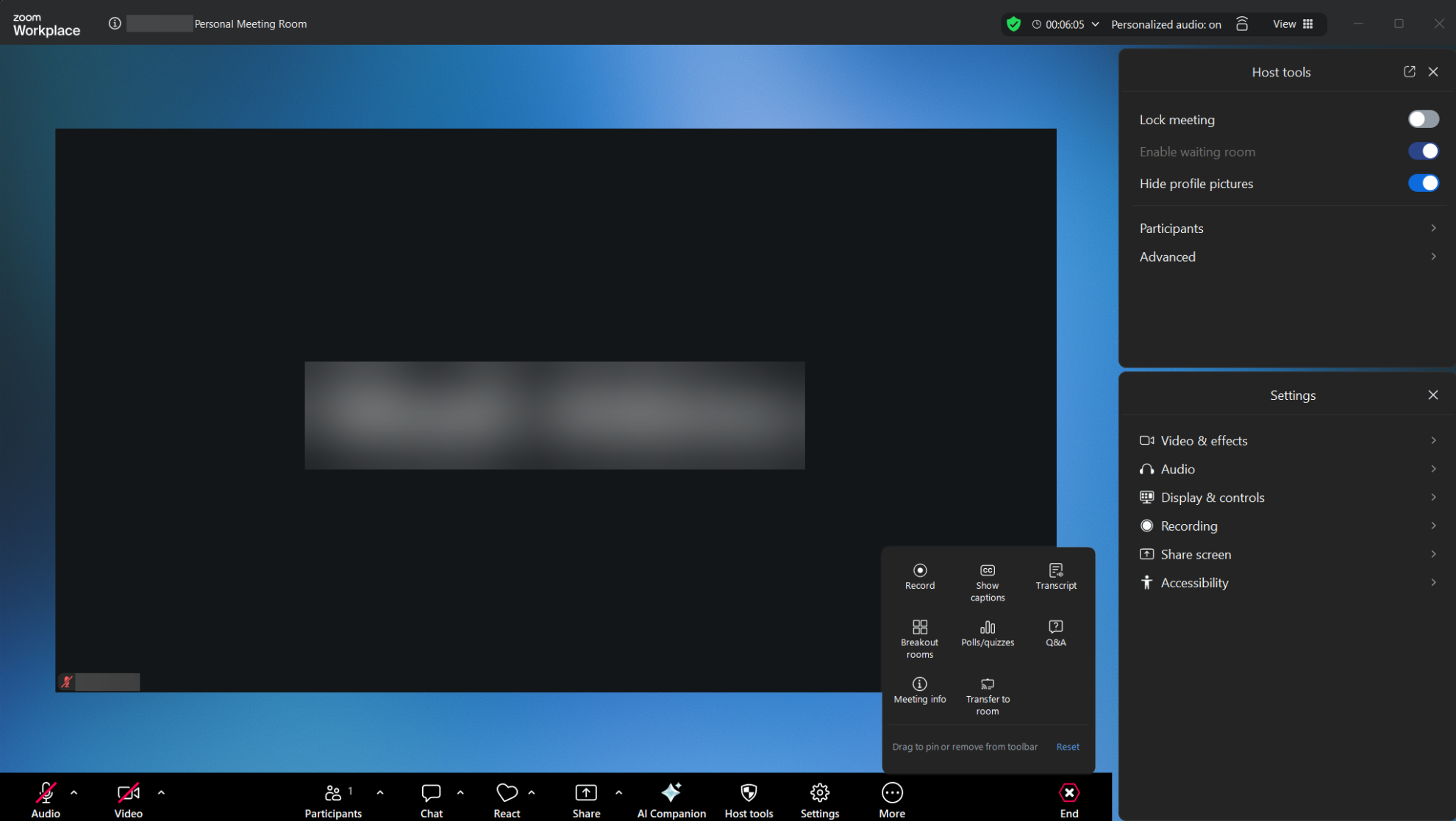Image resolution: width=1456 pixels, height=821 pixels.
Task: Pop out the Host tools panel
Action: click(1409, 71)
